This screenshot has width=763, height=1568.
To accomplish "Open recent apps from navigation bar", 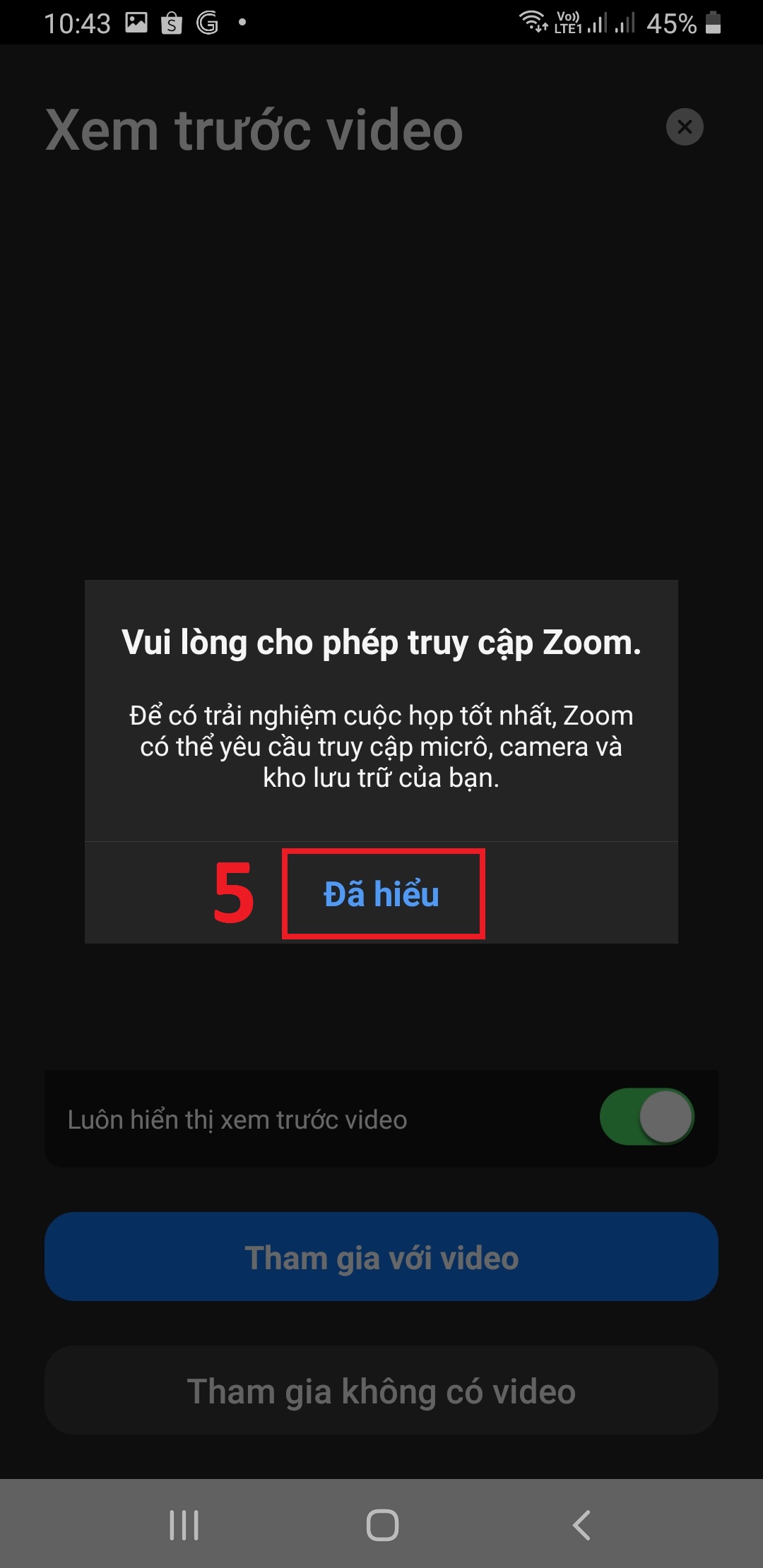I will click(184, 1525).
